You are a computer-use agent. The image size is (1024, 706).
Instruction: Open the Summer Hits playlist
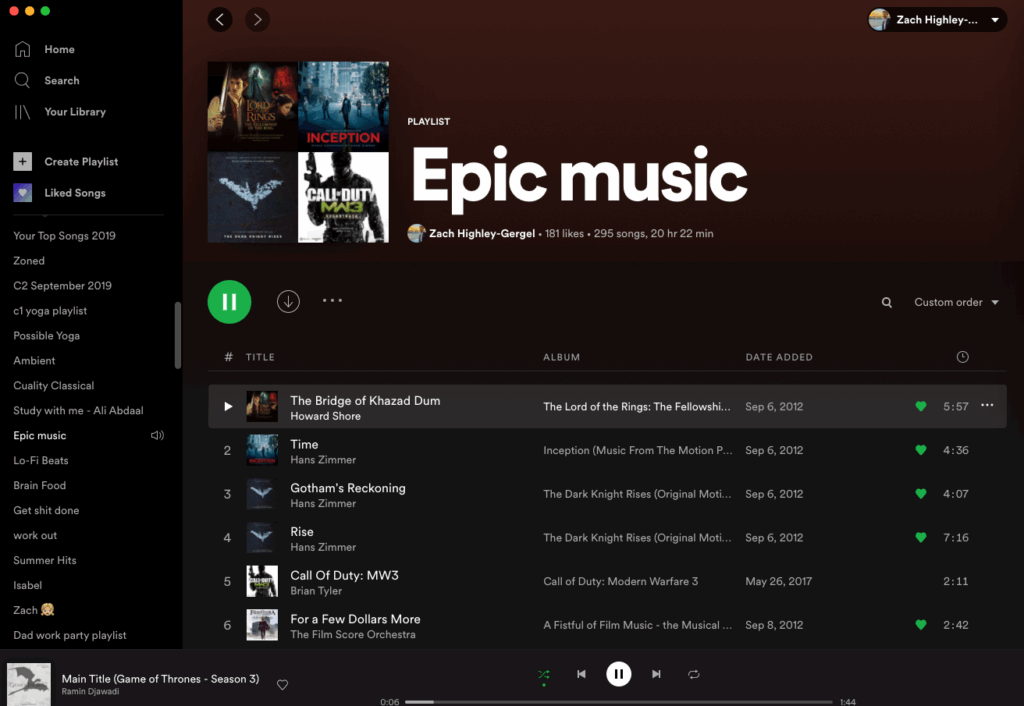(x=44, y=560)
